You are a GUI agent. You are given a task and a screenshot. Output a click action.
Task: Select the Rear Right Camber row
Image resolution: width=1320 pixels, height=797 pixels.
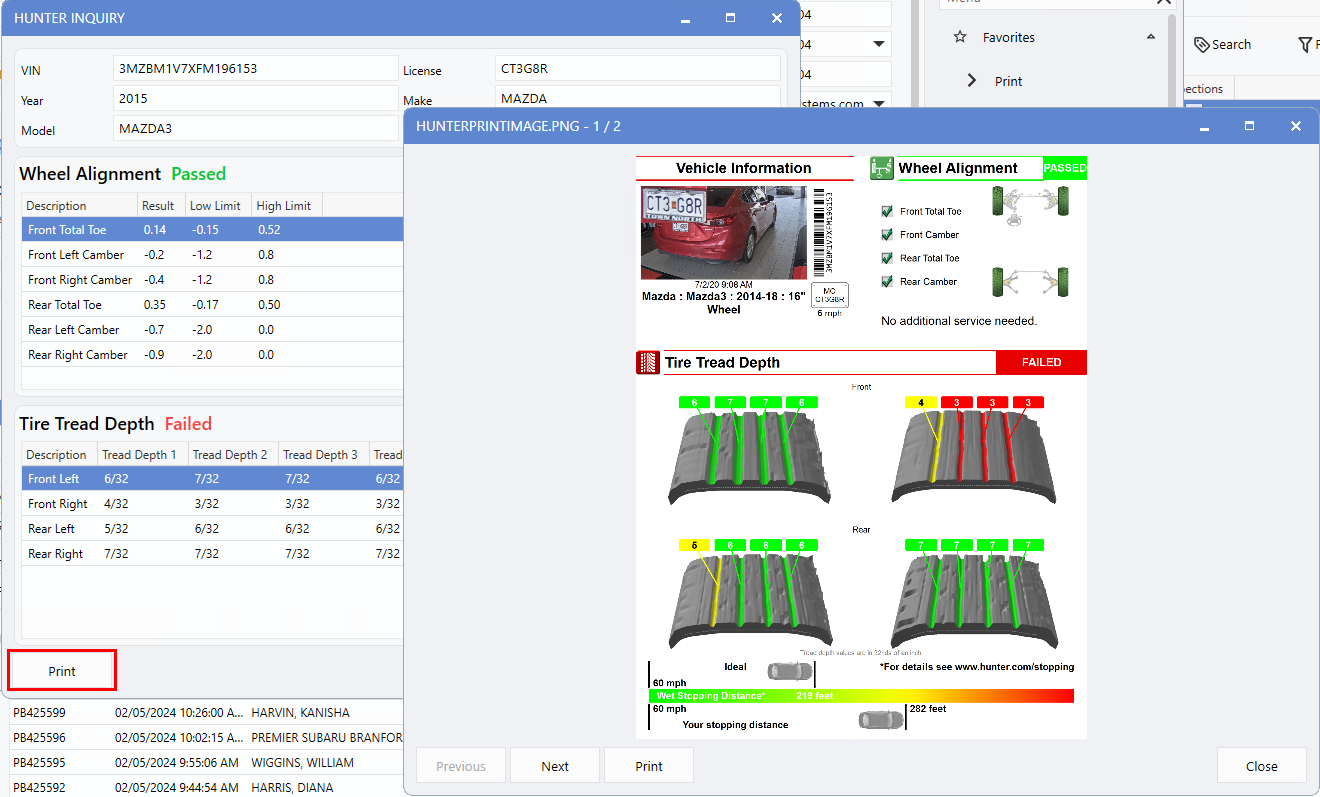(x=212, y=354)
